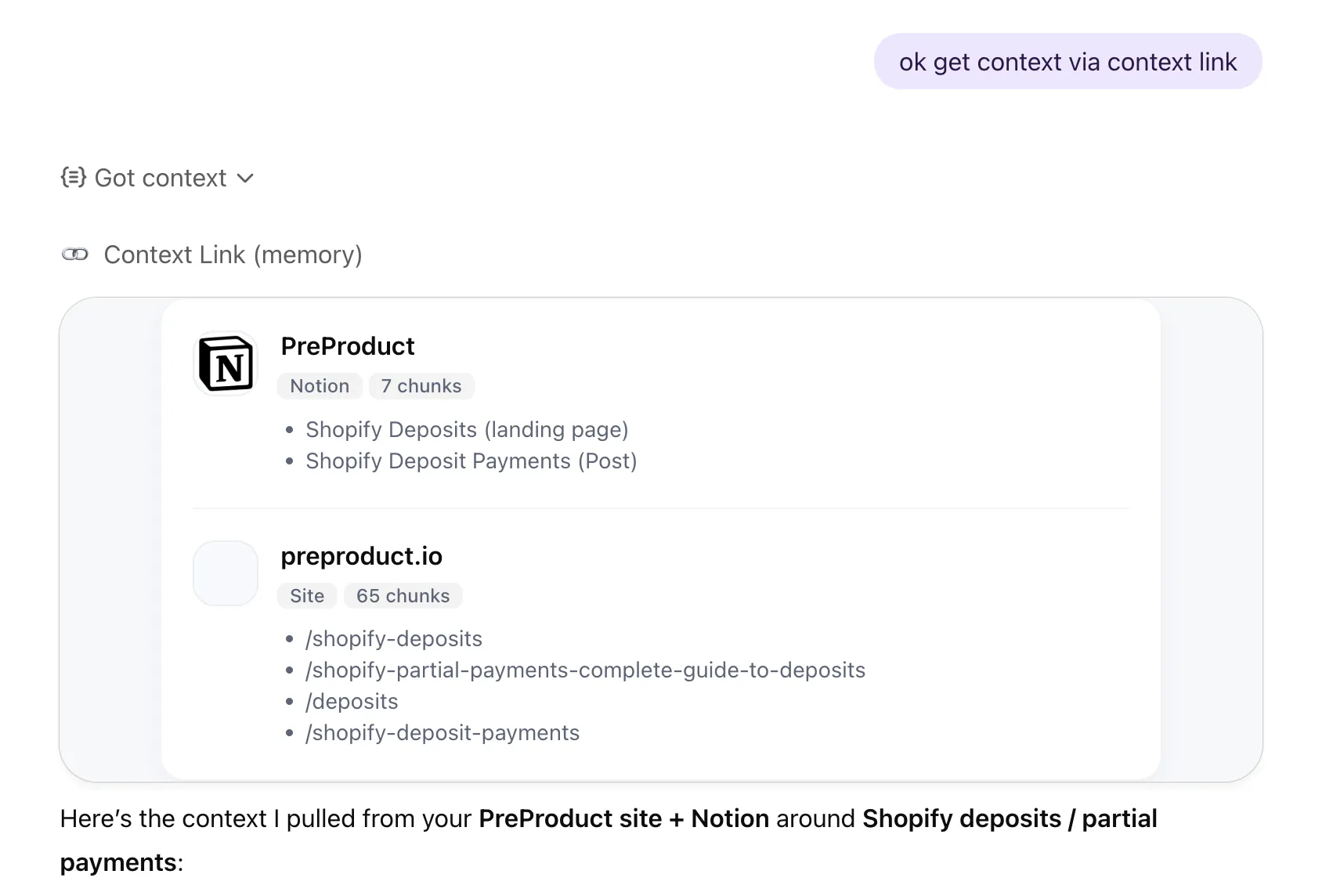
Task: Click the Context Link chain icon
Action: [x=76, y=254]
